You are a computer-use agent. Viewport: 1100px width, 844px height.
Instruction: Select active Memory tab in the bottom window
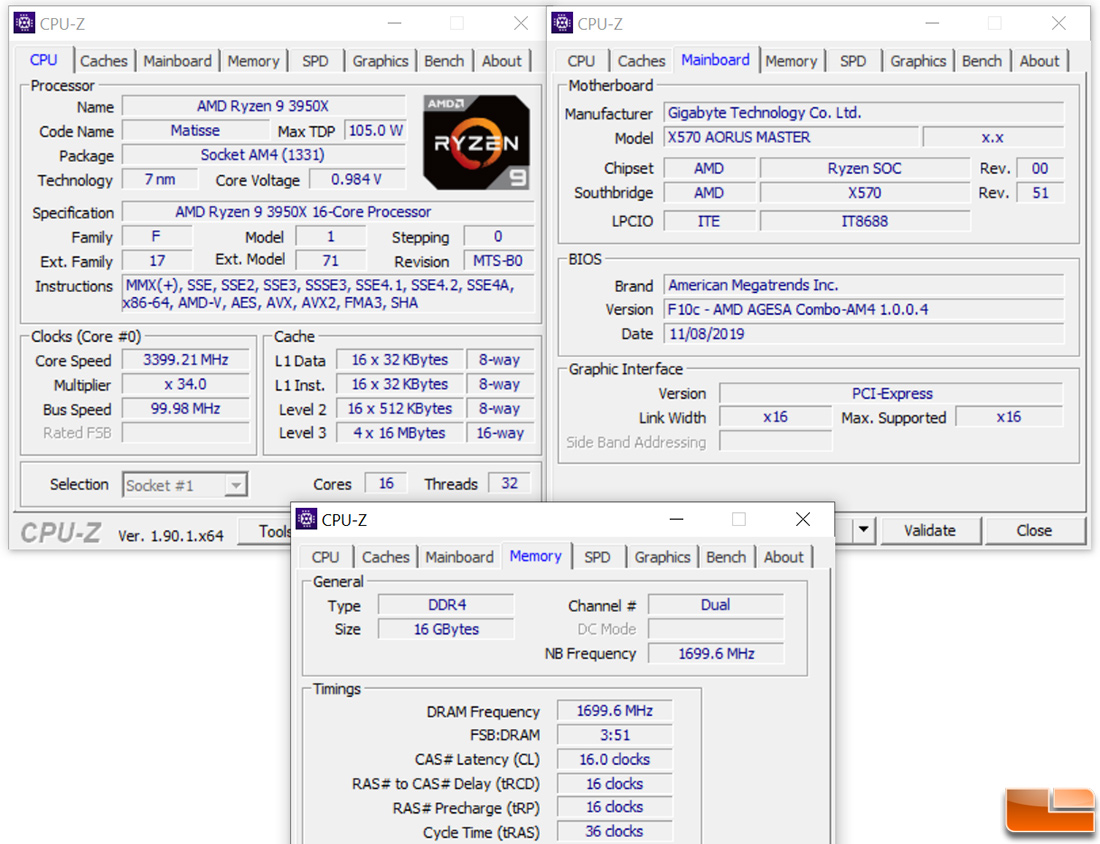536,556
